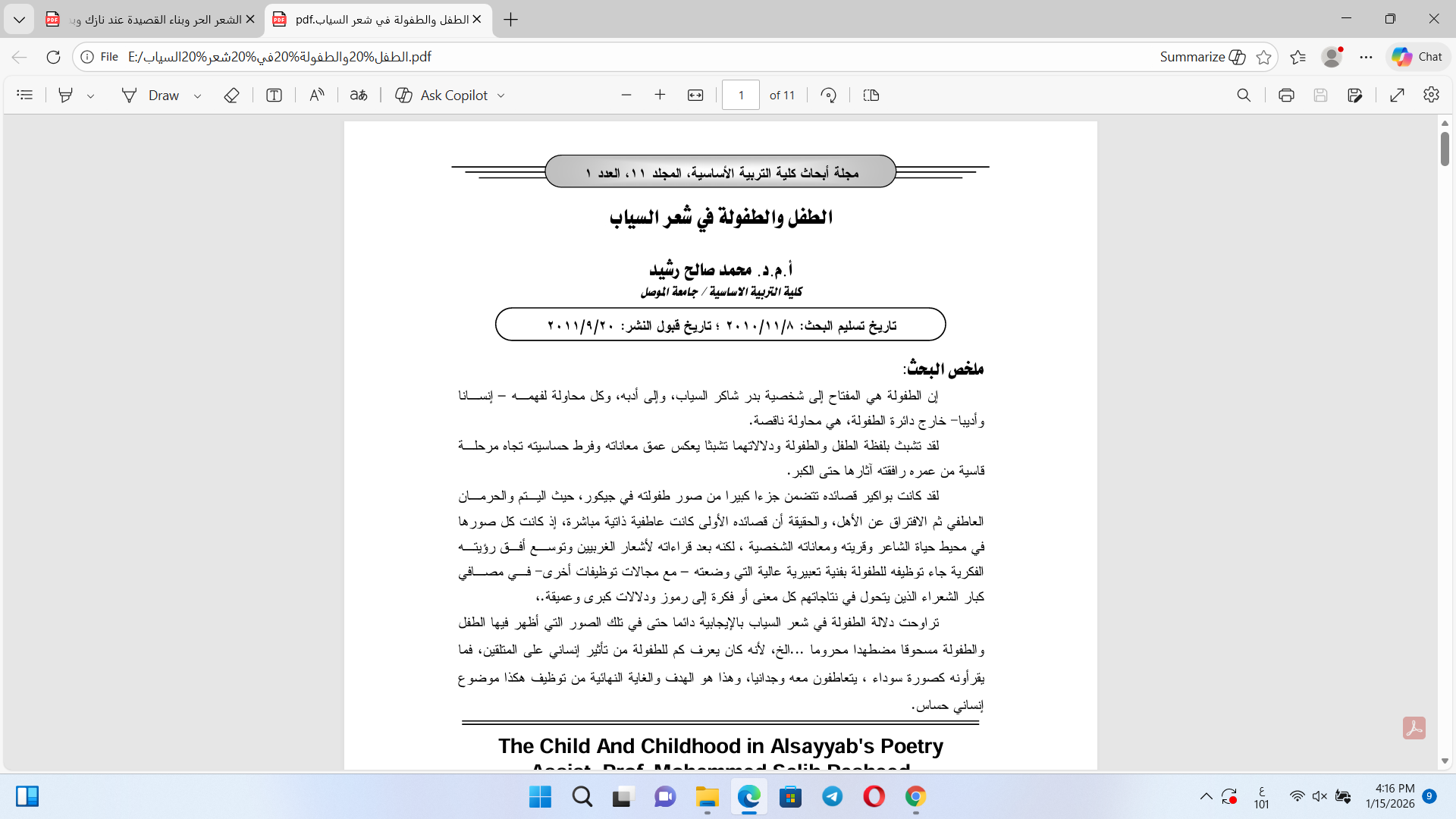Add a text box to PDF
This screenshot has width=1456, height=819.
pyautogui.click(x=275, y=95)
